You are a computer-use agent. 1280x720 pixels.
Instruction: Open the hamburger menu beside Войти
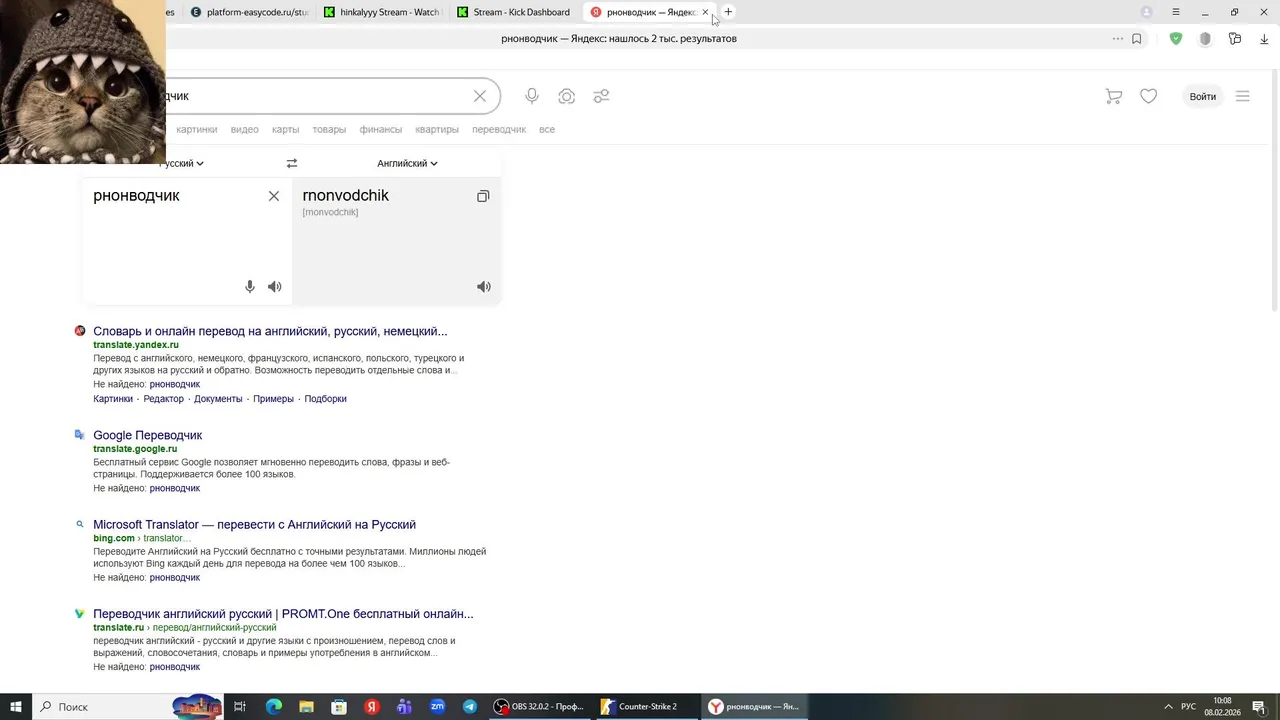point(1243,96)
